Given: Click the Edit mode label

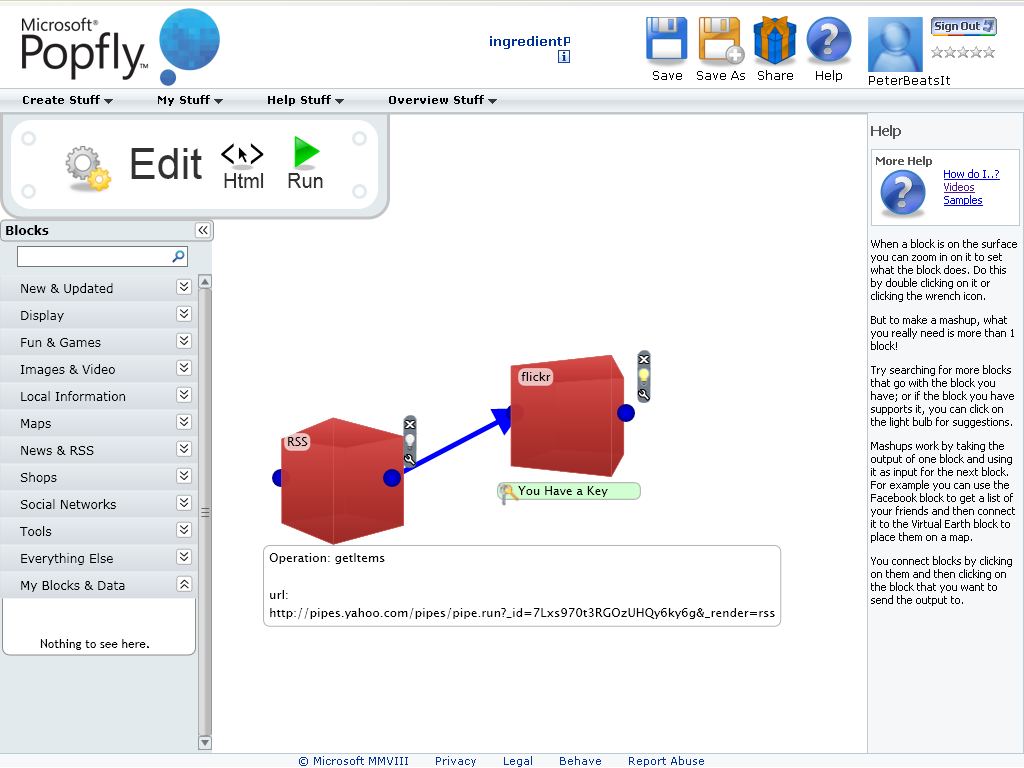Looking at the screenshot, I should pyautogui.click(x=166, y=163).
